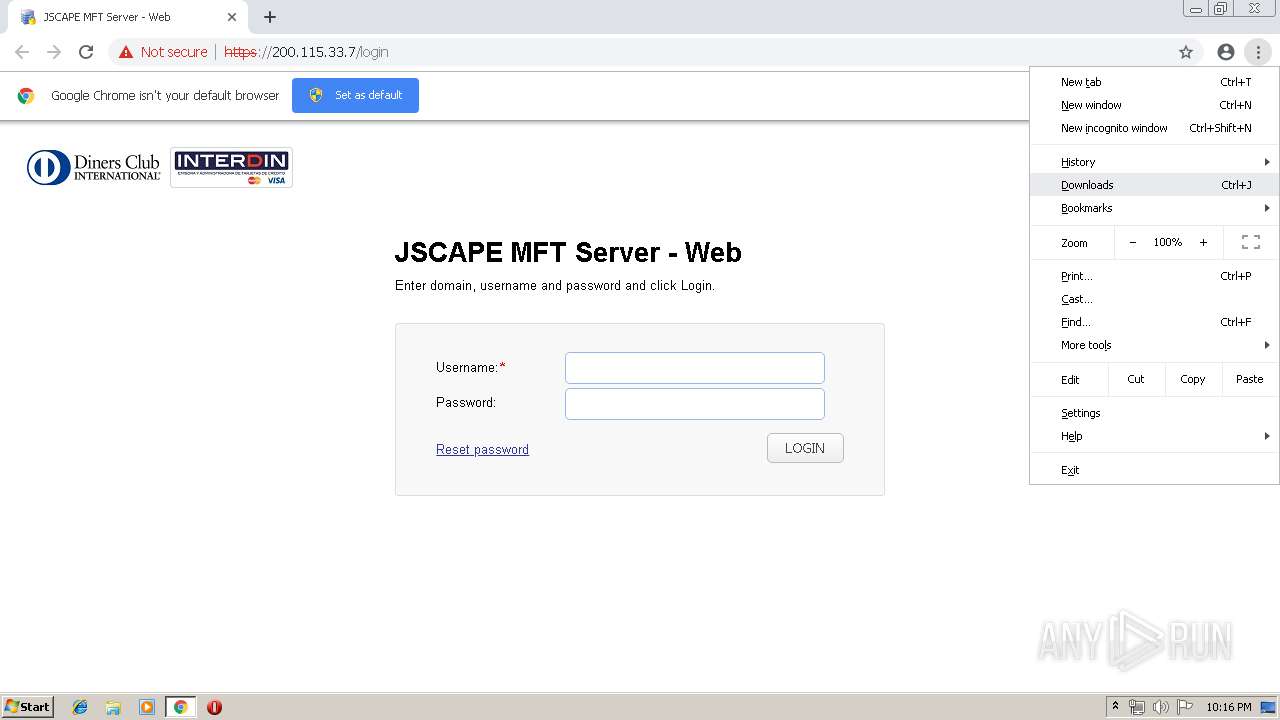The height and width of the screenshot is (720, 1280).
Task: Click the JSCAPE MFT Server - Web heading
Action: coord(568,252)
